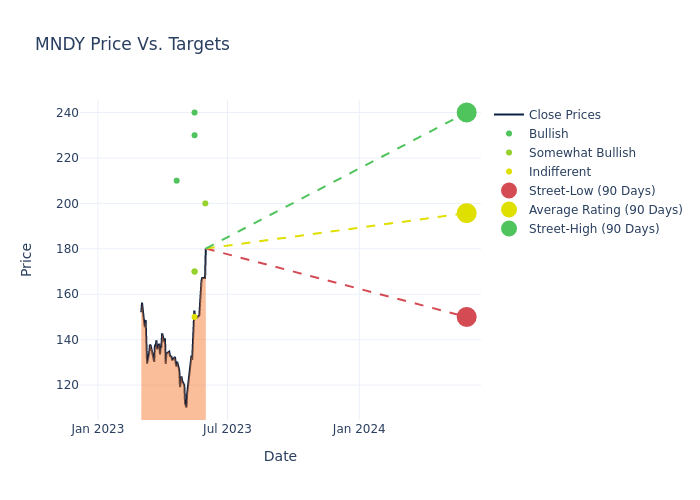Click the bullish dot at price 230
The width and height of the screenshot is (700, 500).
(x=194, y=135)
